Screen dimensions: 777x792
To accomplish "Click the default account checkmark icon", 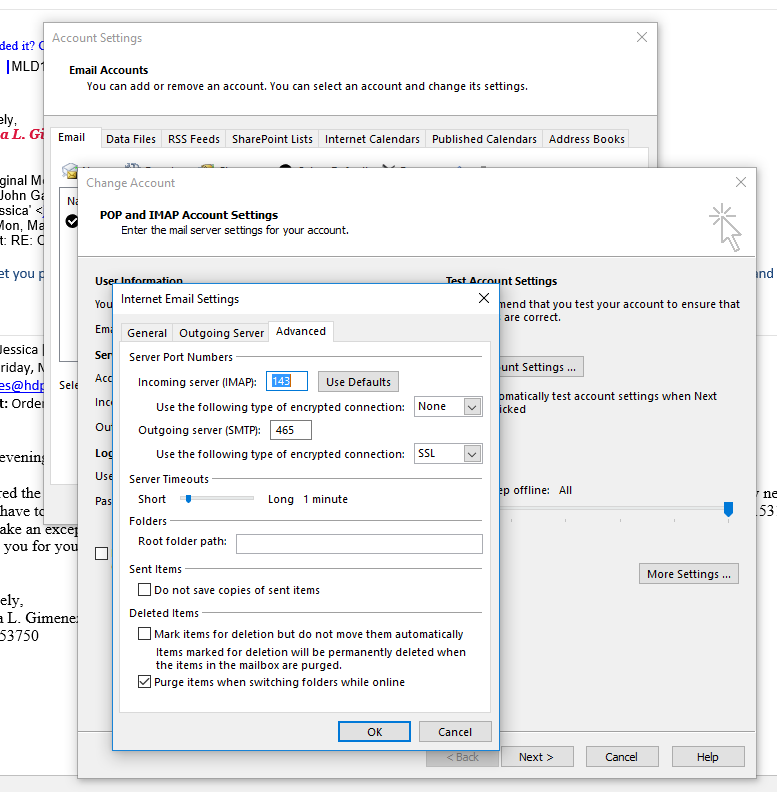I will click(72, 221).
